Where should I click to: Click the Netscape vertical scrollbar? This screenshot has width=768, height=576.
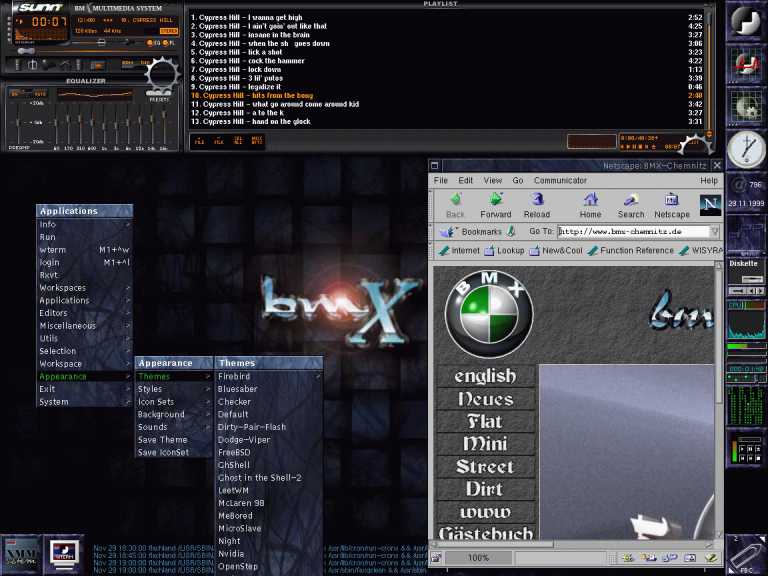(x=719, y=402)
